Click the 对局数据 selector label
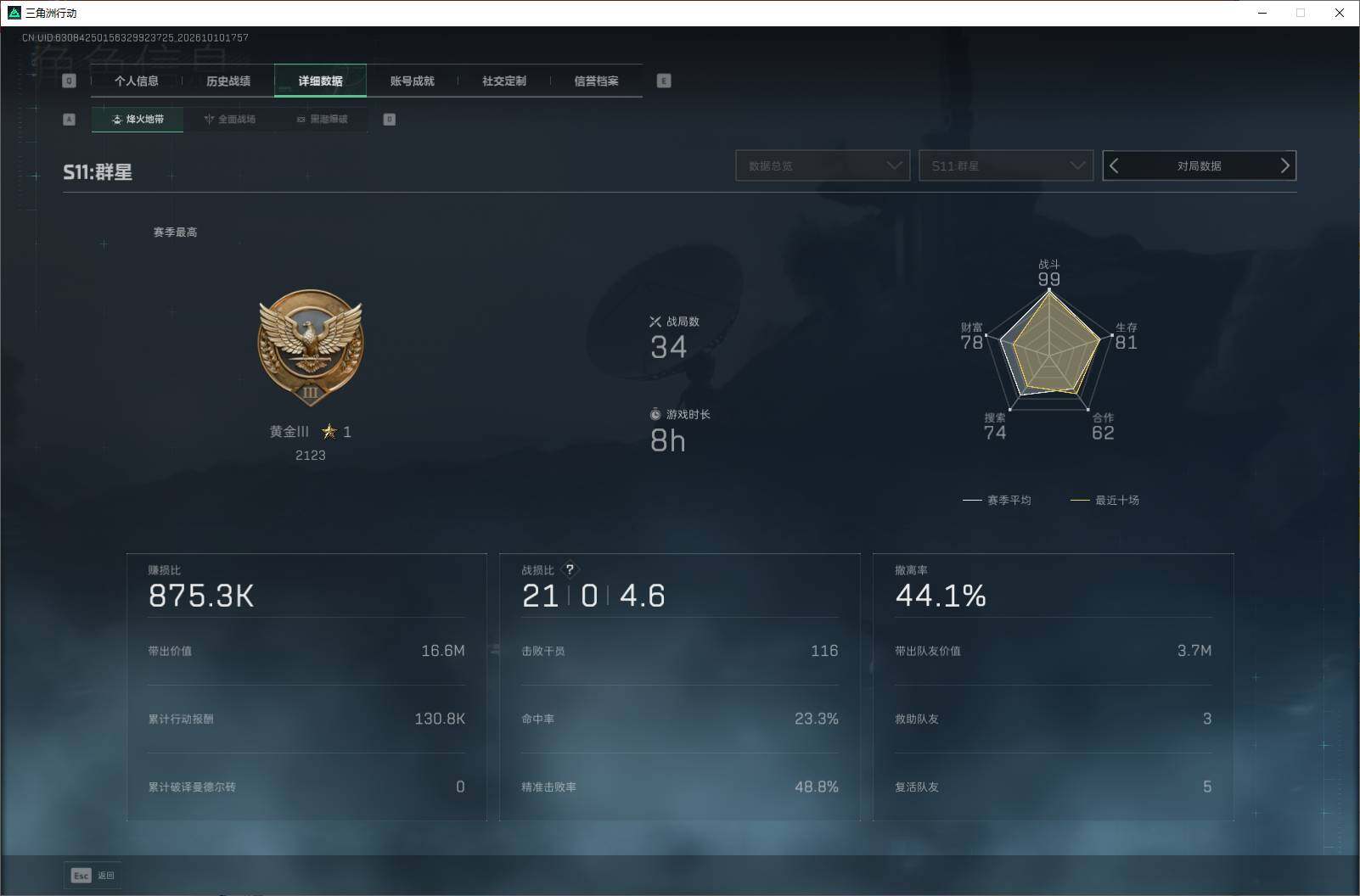 click(1199, 165)
